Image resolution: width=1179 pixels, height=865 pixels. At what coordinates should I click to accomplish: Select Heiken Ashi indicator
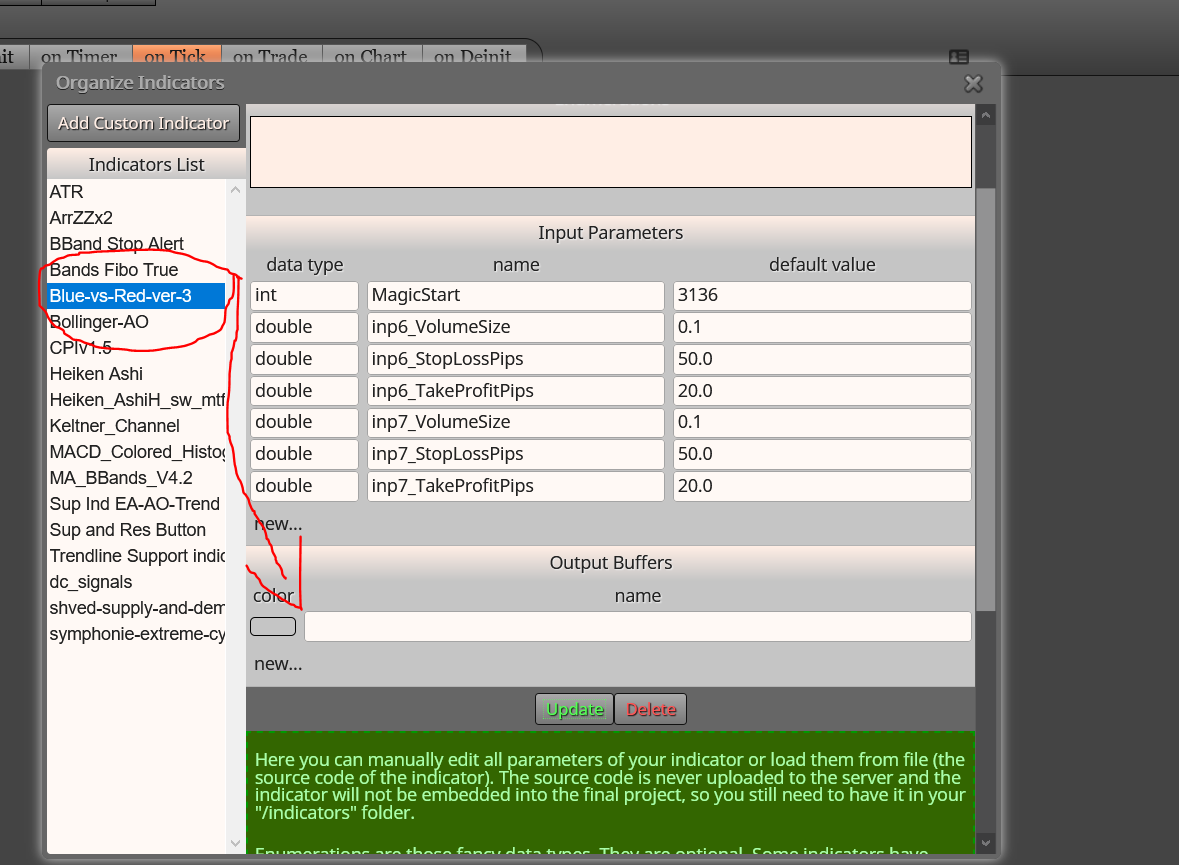[x=136, y=374]
